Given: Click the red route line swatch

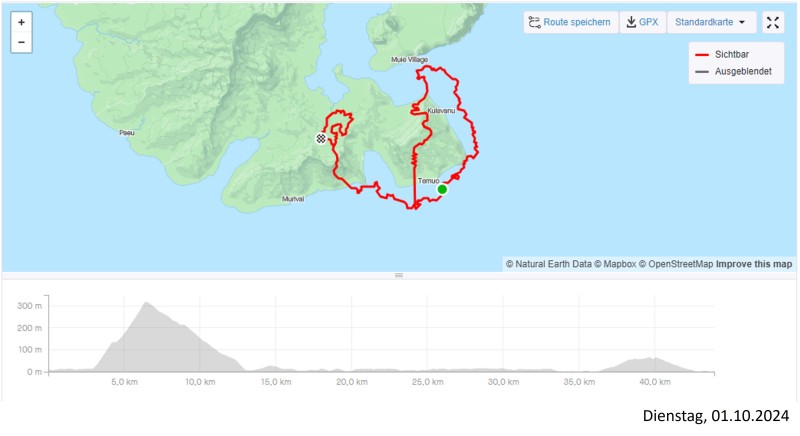Looking at the screenshot, I should coord(703,56).
